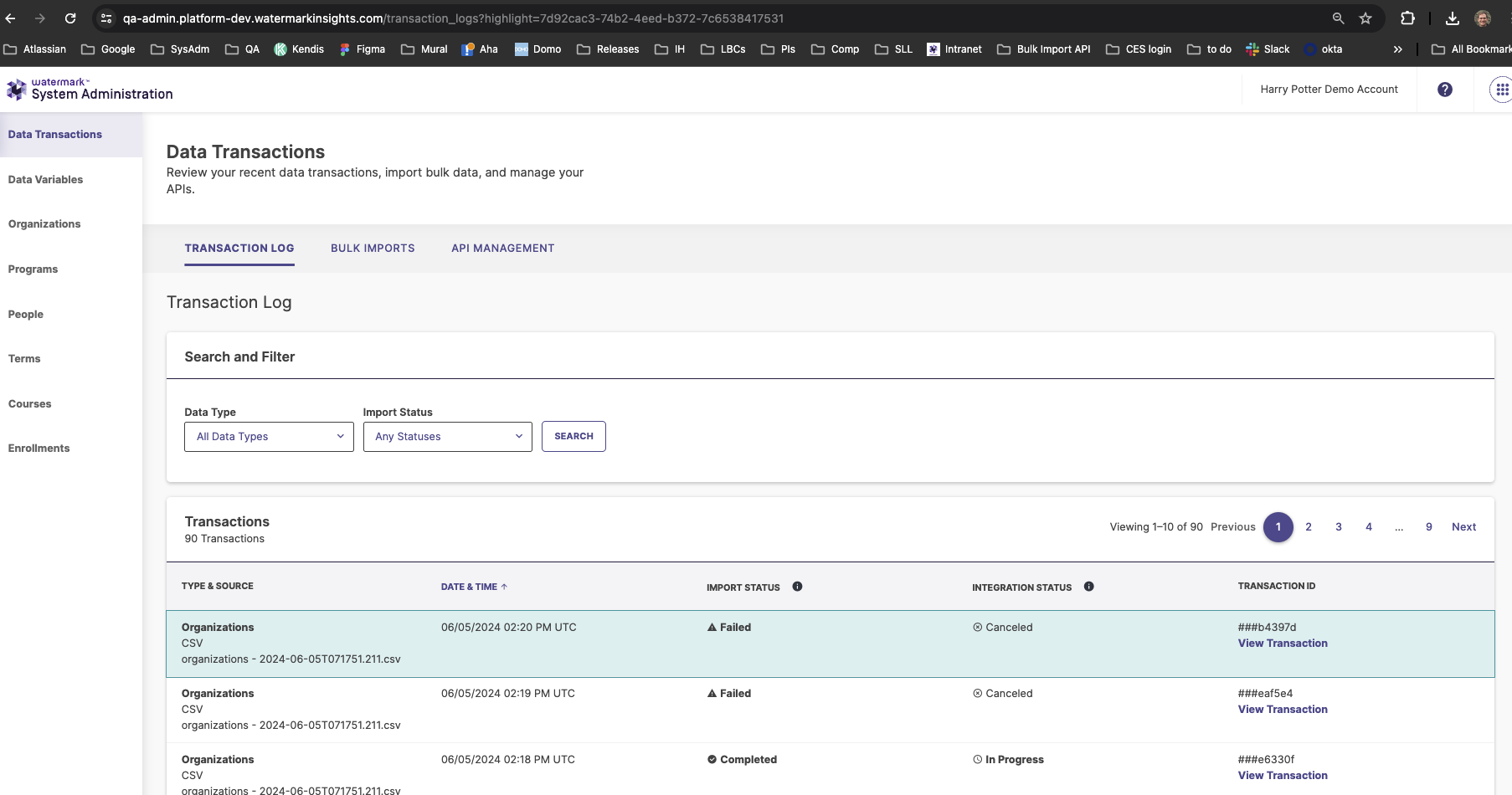This screenshot has height=795, width=1512.
Task: Click the Integration Status info icon
Action: [x=1088, y=587]
